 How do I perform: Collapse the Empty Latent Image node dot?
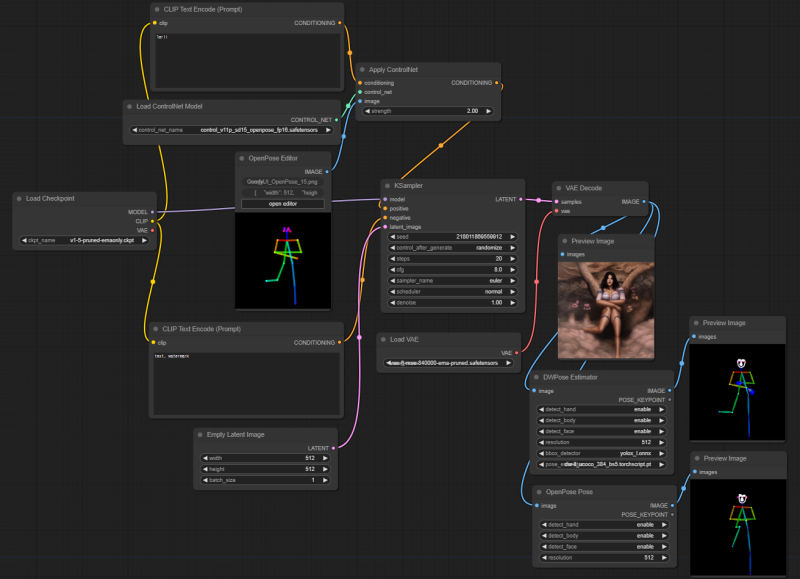(x=200, y=435)
